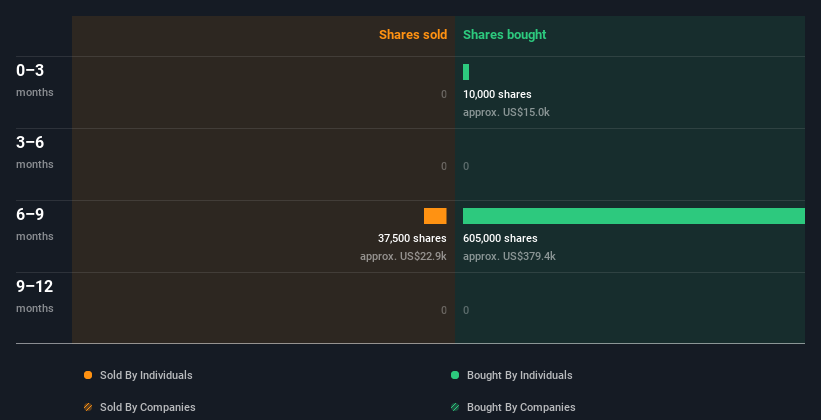Click the Shares bought column header
Viewport: 821px width, 420px height.
coord(505,35)
